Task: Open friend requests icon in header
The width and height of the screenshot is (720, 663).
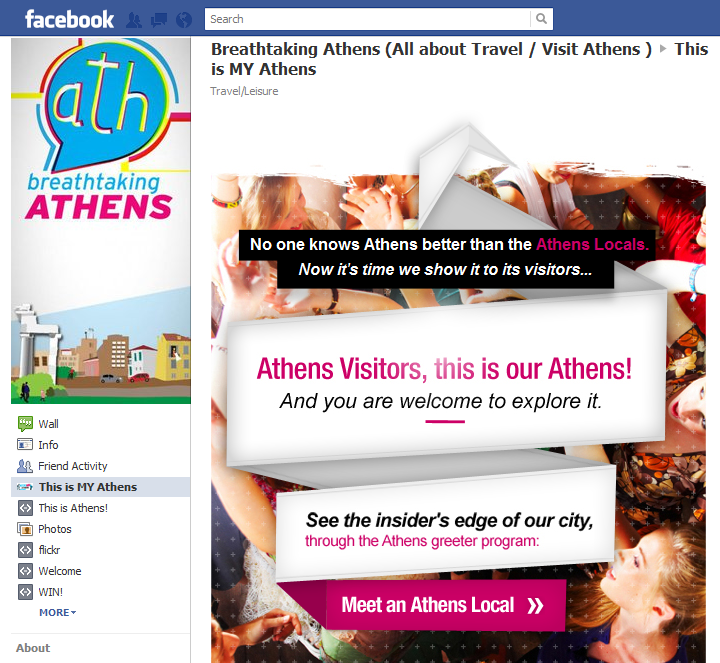Action: (134, 20)
